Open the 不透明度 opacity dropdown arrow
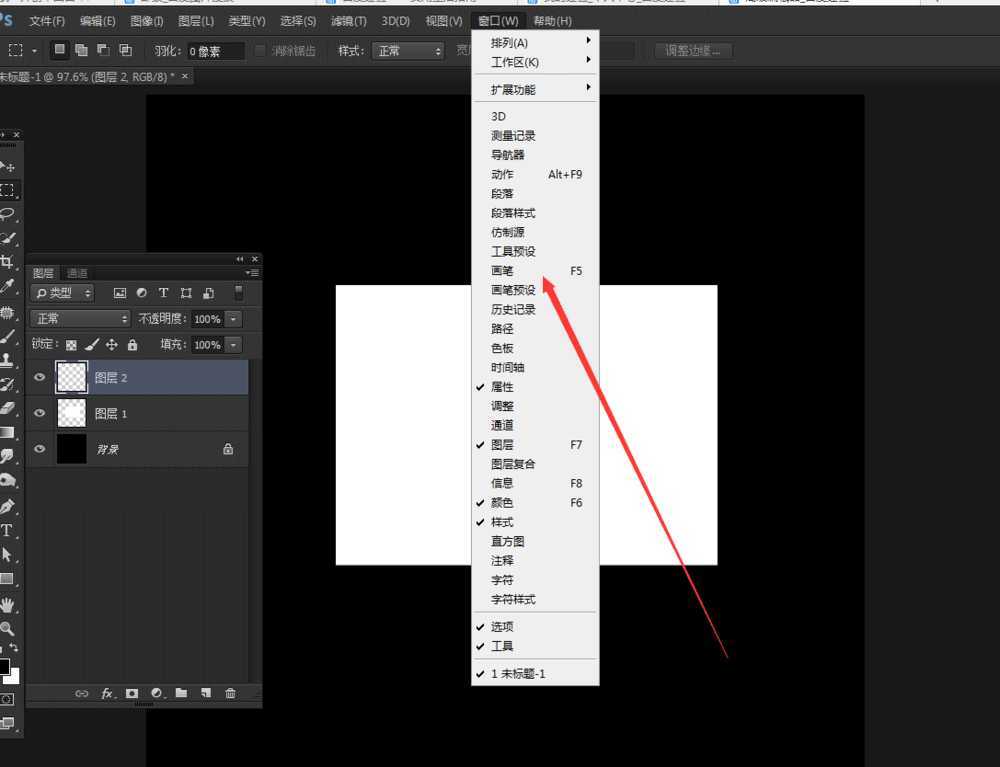This screenshot has height=767, width=1000. pos(233,319)
